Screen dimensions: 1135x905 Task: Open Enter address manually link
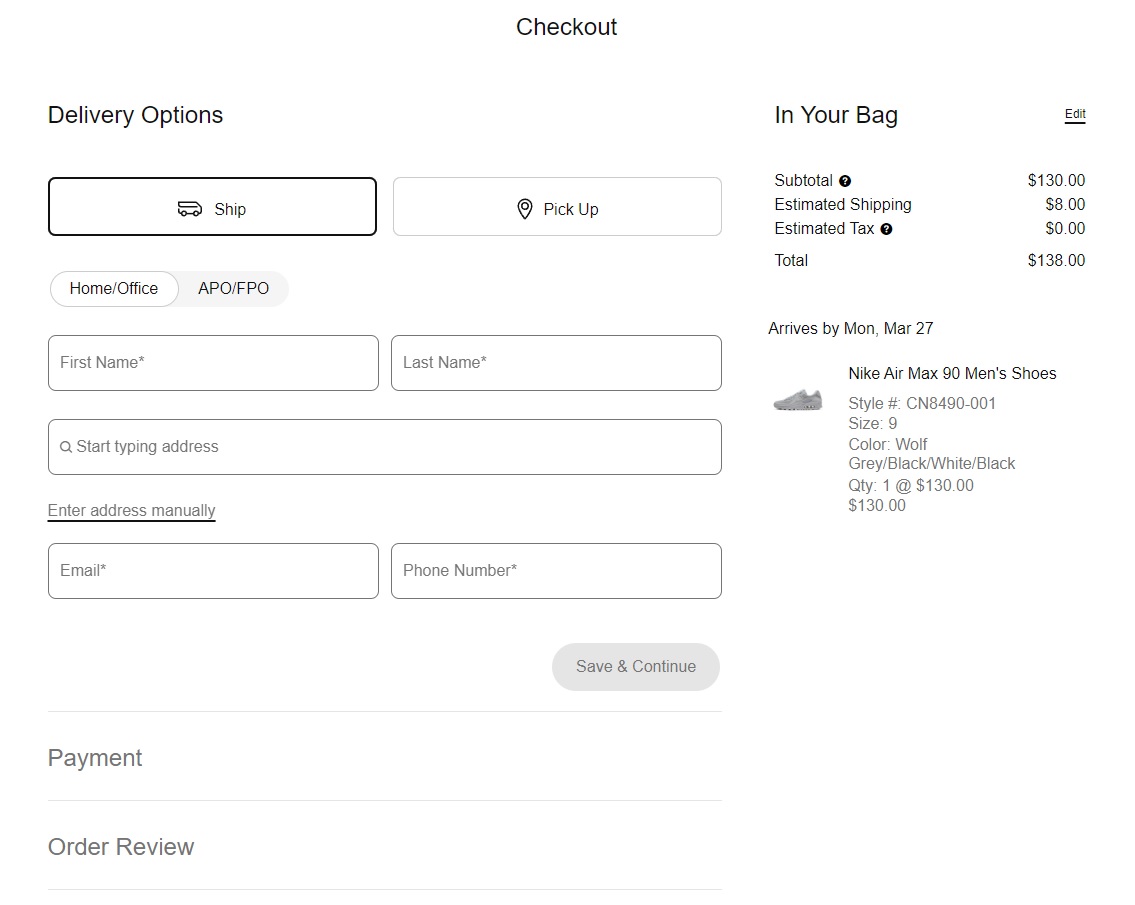point(131,510)
